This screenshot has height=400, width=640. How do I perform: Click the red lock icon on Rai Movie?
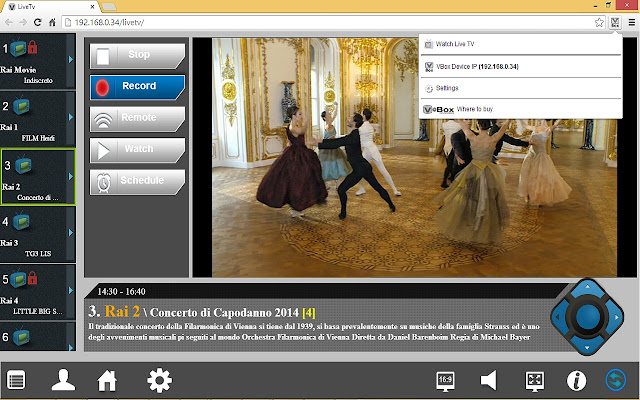tap(33, 48)
